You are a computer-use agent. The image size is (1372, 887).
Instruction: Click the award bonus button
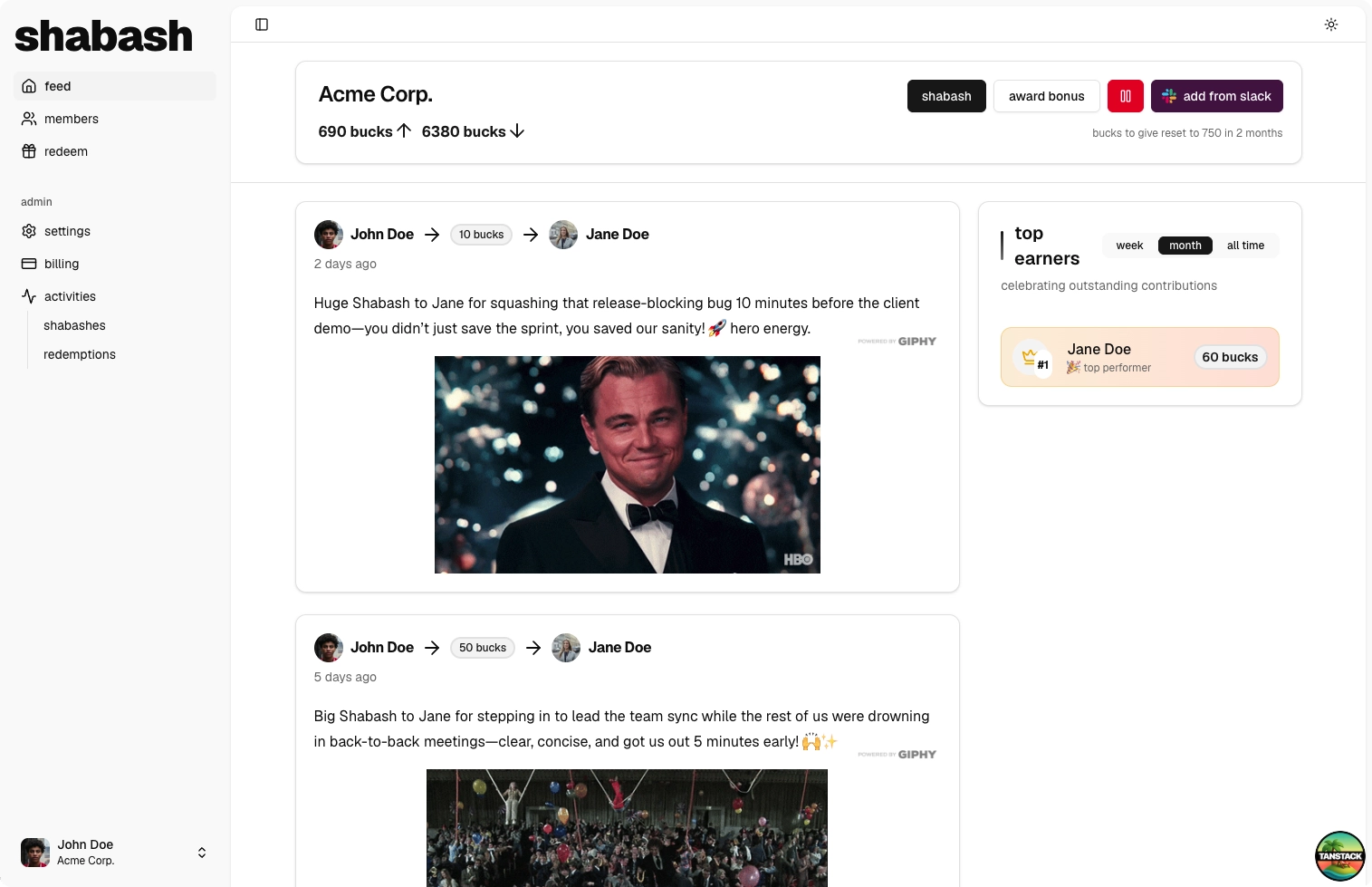pyautogui.click(x=1046, y=96)
